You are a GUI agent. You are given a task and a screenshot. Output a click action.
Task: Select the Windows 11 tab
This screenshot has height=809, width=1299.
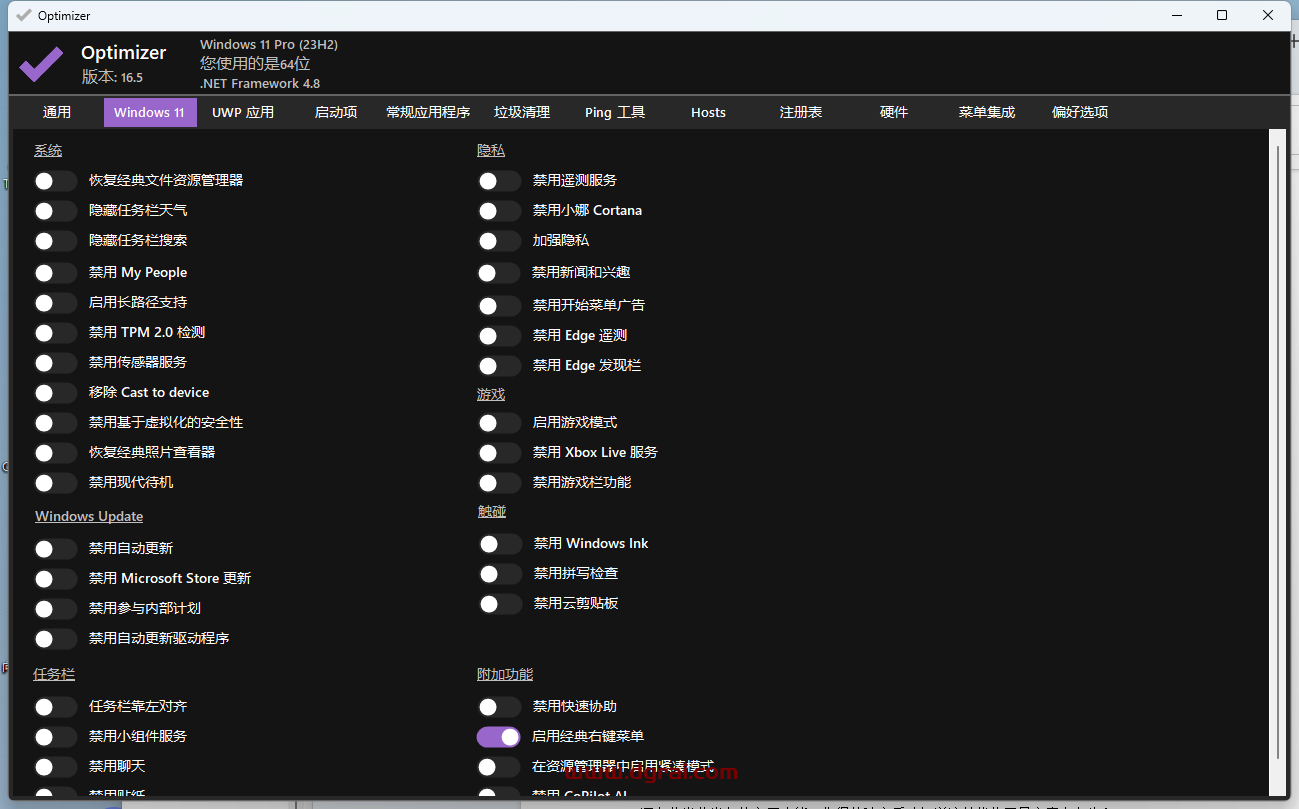(150, 112)
